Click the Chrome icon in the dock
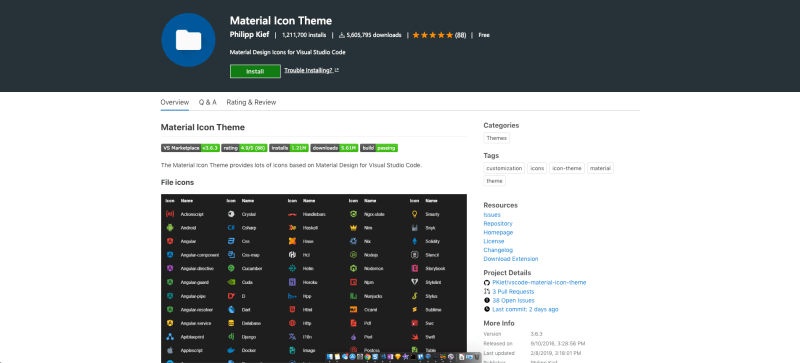Screen dimensions: 800x363 point(367,357)
